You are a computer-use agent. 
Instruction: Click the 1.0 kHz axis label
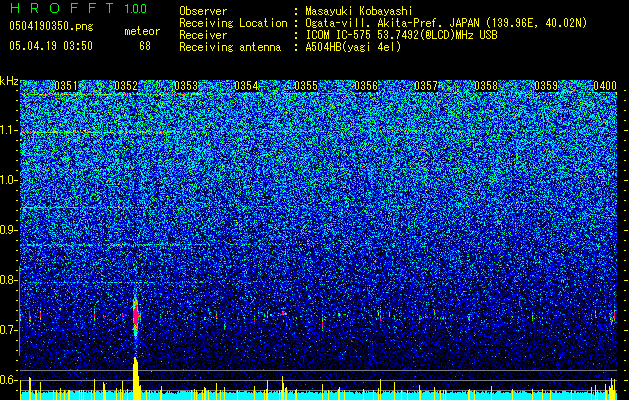tap(9, 180)
